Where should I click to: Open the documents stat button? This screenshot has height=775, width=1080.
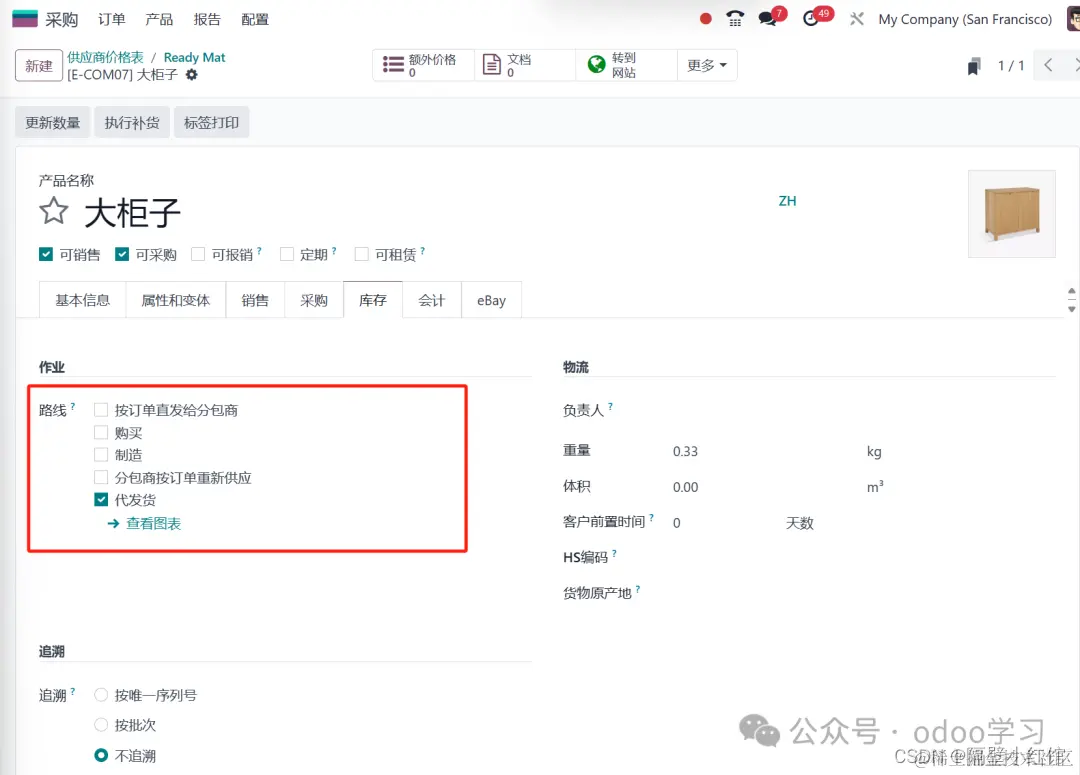tap(524, 65)
